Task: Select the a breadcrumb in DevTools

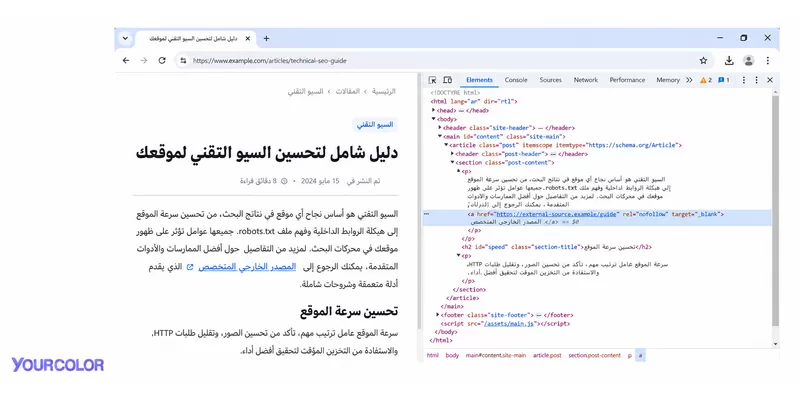Action: 640,356
